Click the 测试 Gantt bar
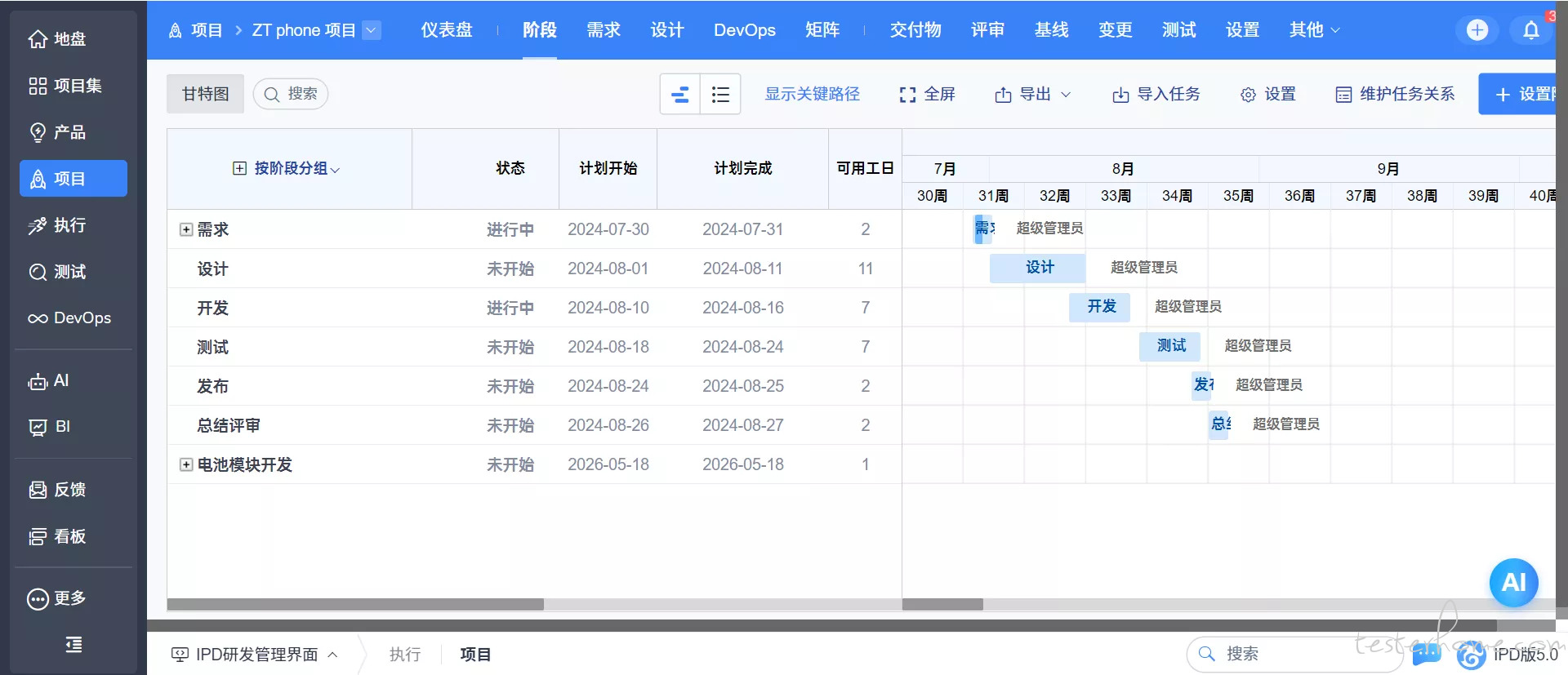Image resolution: width=1568 pixels, height=675 pixels. 1169,346
